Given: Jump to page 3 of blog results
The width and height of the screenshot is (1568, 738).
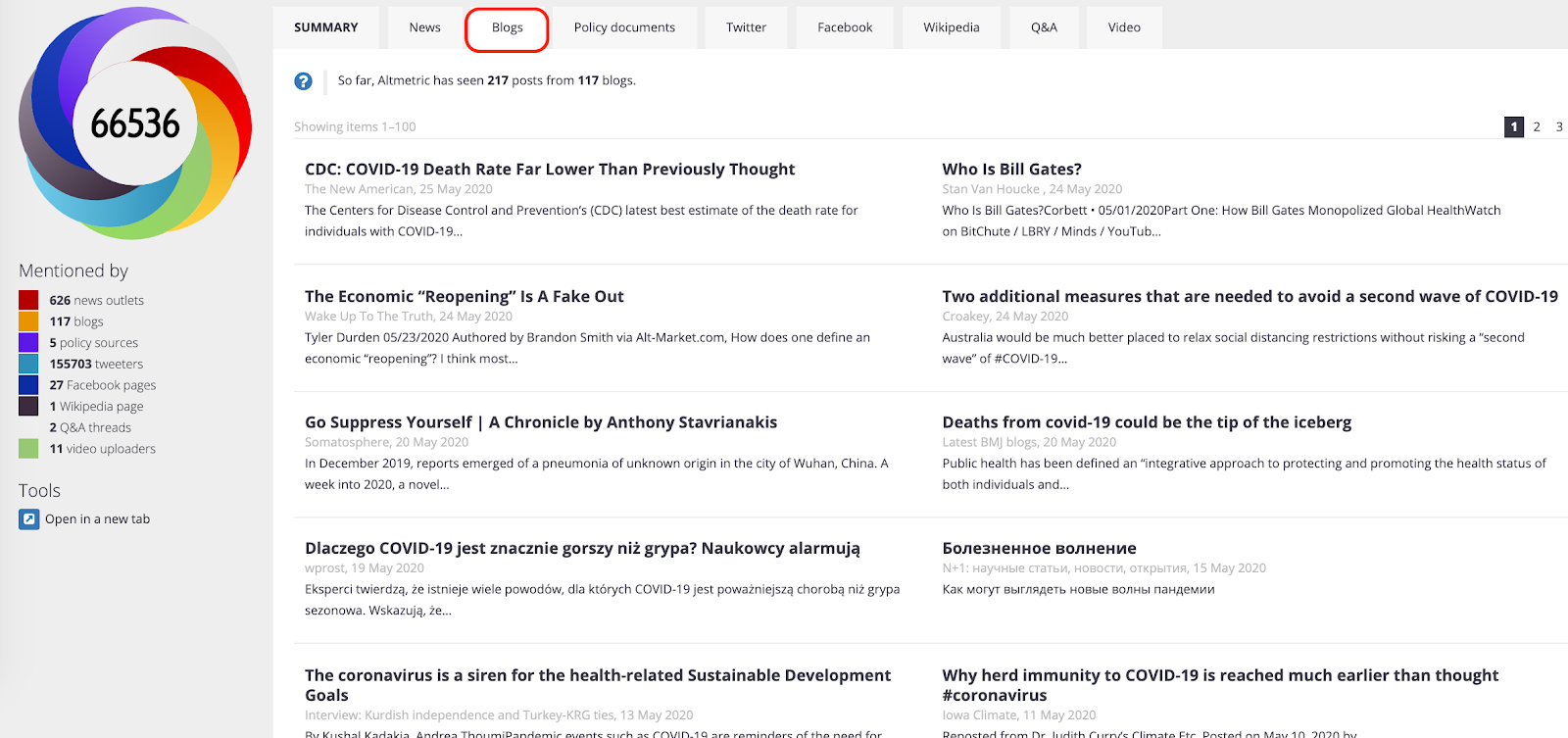Looking at the screenshot, I should 1559,126.
